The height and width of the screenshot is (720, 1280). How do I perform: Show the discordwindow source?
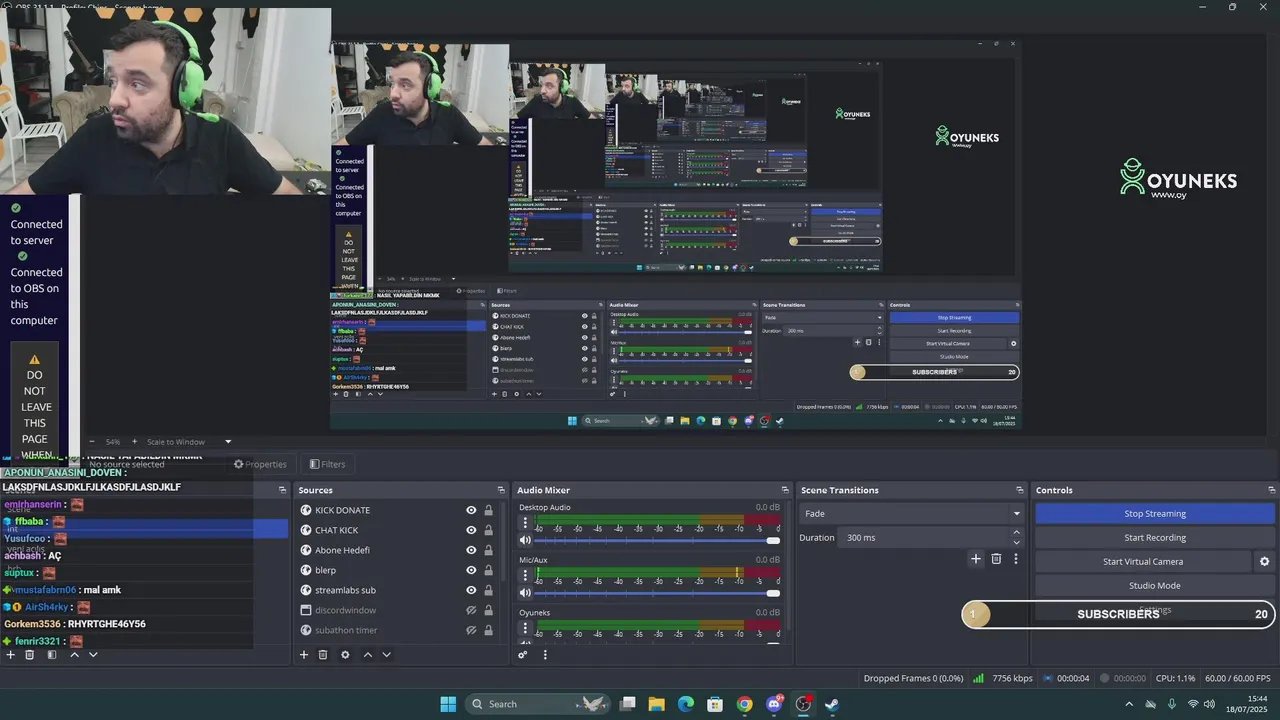point(471,610)
